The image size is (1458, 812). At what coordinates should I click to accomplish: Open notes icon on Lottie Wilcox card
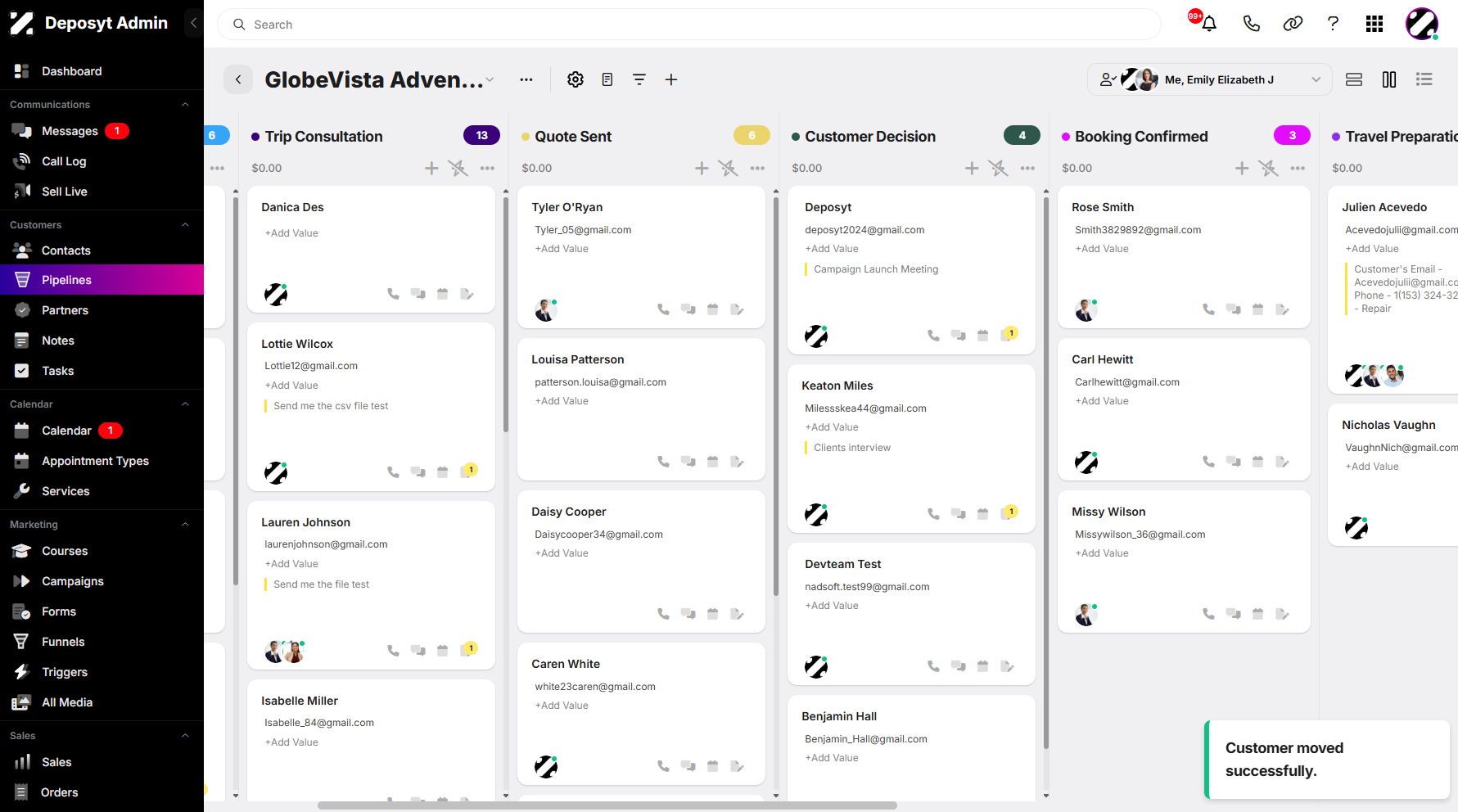tap(468, 471)
